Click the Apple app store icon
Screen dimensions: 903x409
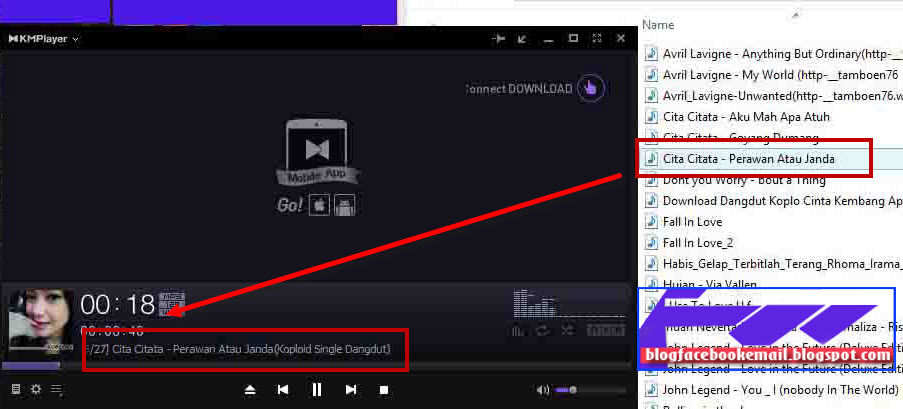320,204
